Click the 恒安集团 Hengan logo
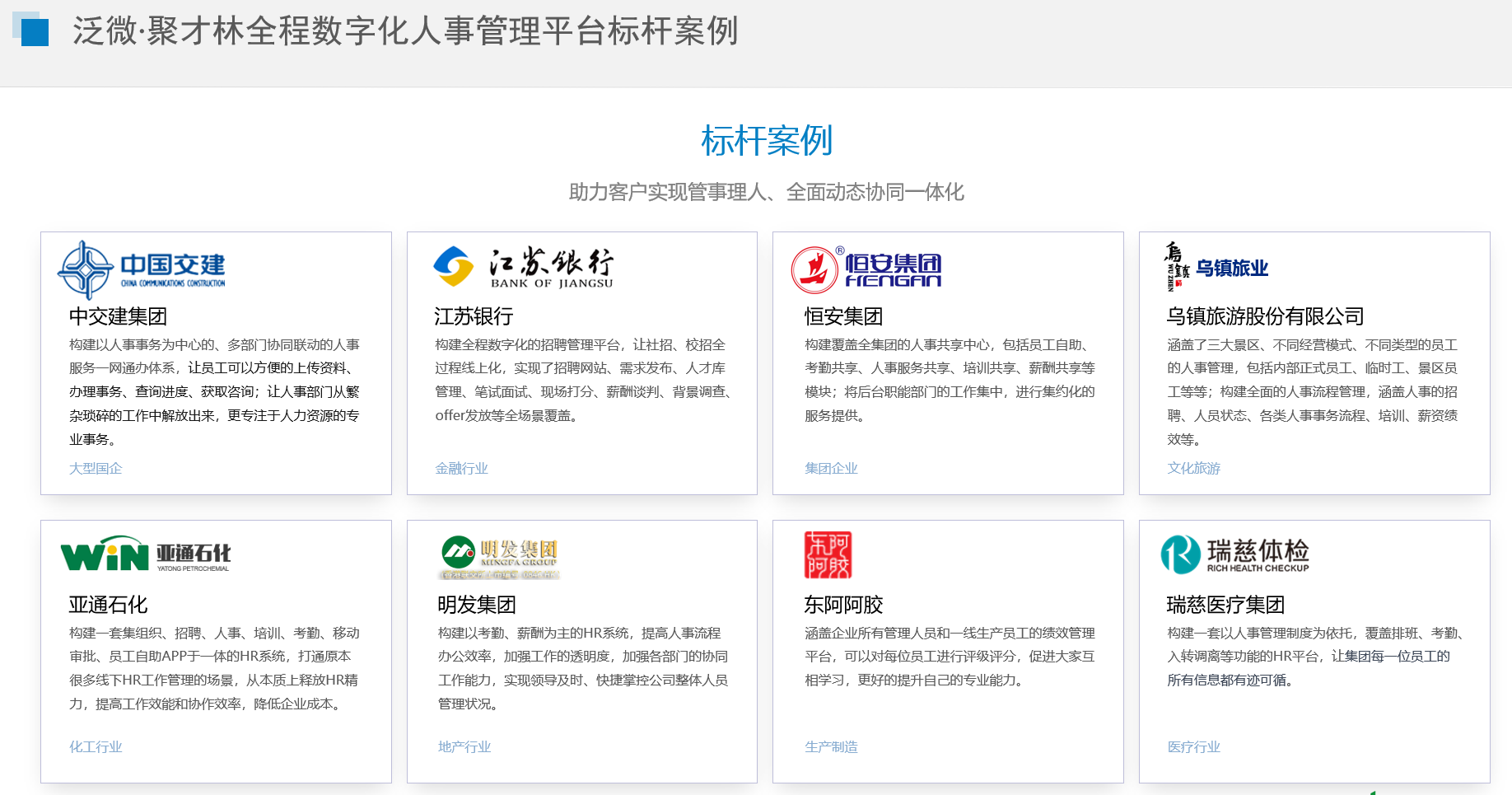This screenshot has height=795, width=1512. 866,269
